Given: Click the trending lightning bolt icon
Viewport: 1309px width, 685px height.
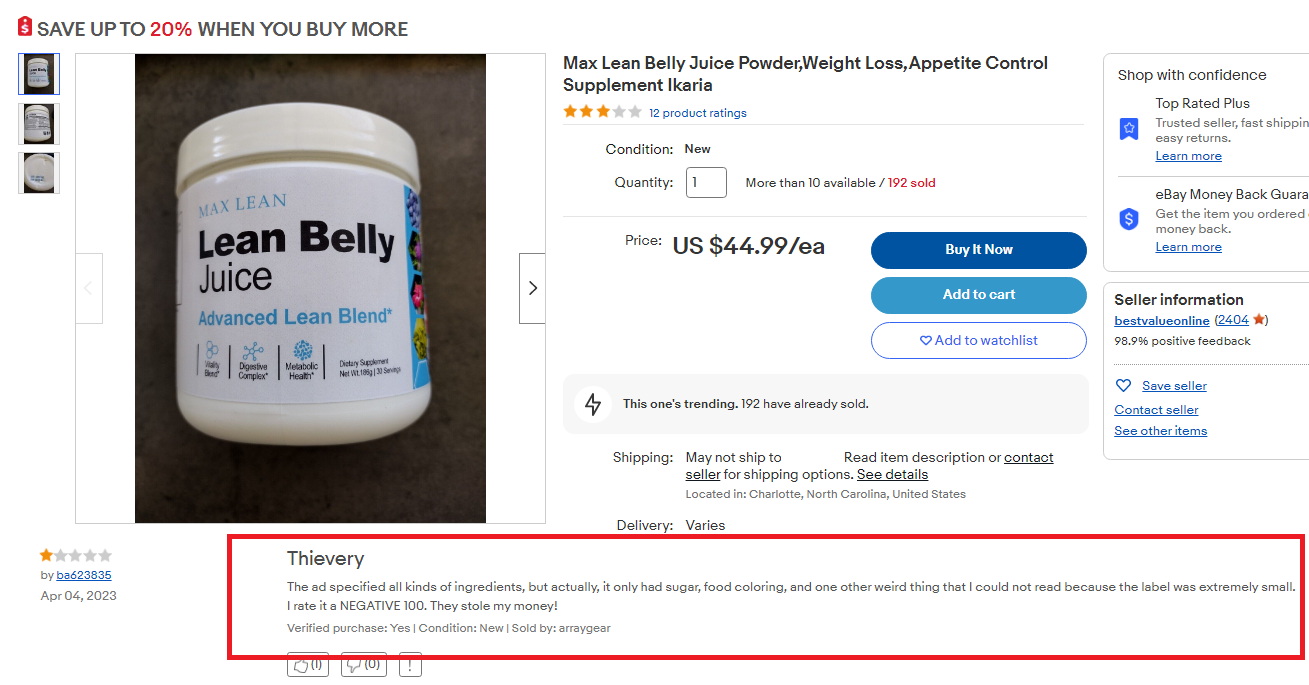Looking at the screenshot, I should 593,404.
